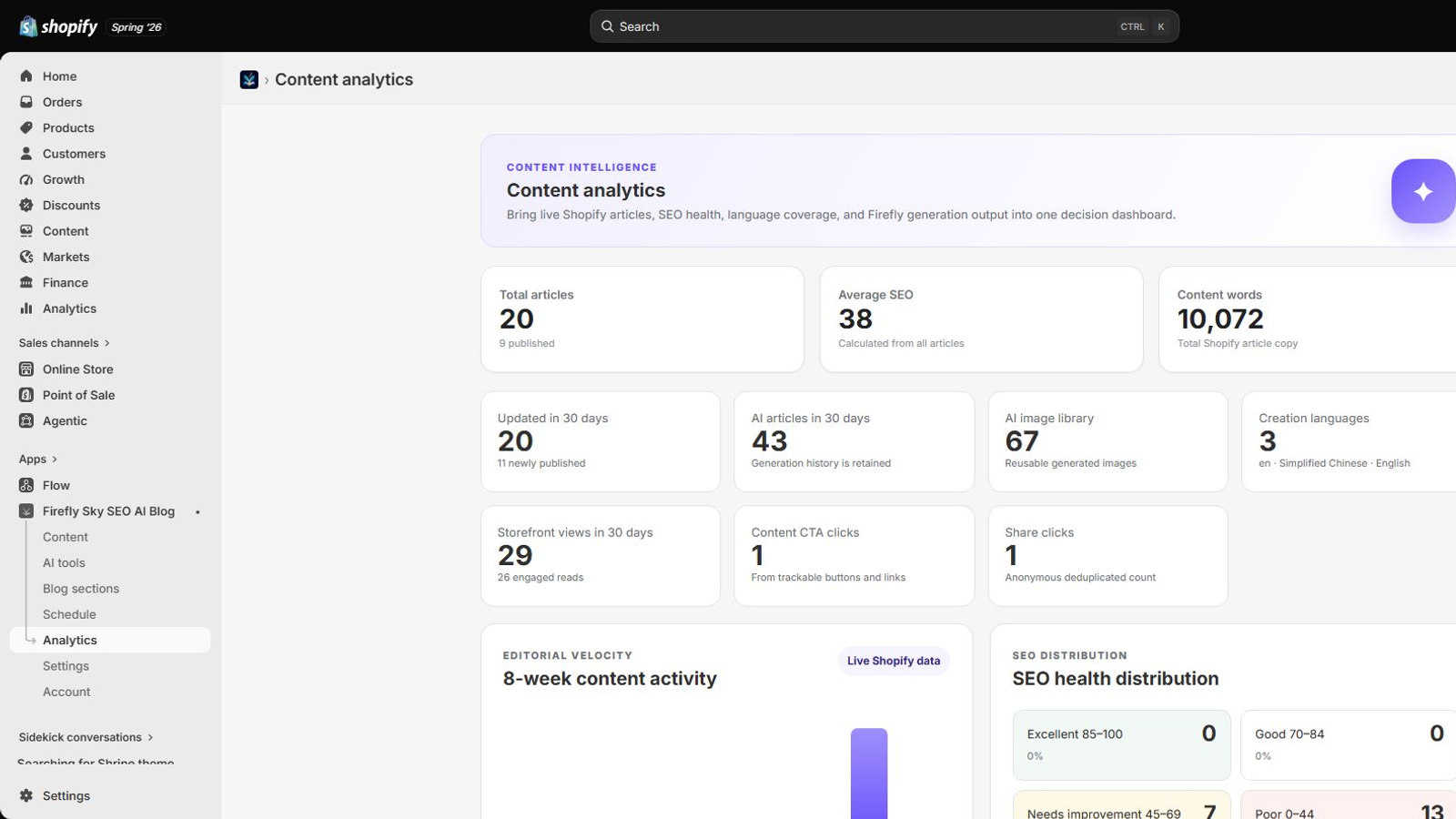
Task: Click the app icon in breadcrumb
Action: [x=248, y=79]
